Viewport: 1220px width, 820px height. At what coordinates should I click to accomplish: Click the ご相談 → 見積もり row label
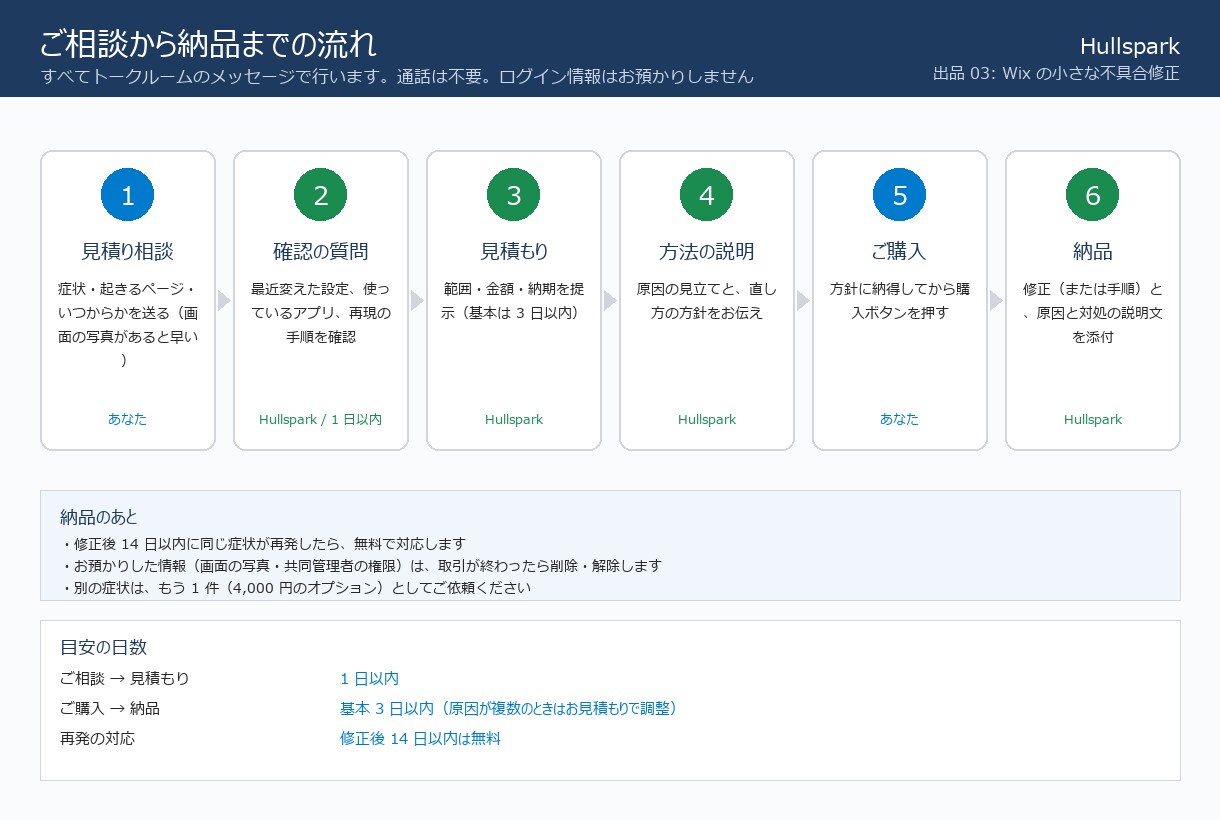click(x=125, y=679)
